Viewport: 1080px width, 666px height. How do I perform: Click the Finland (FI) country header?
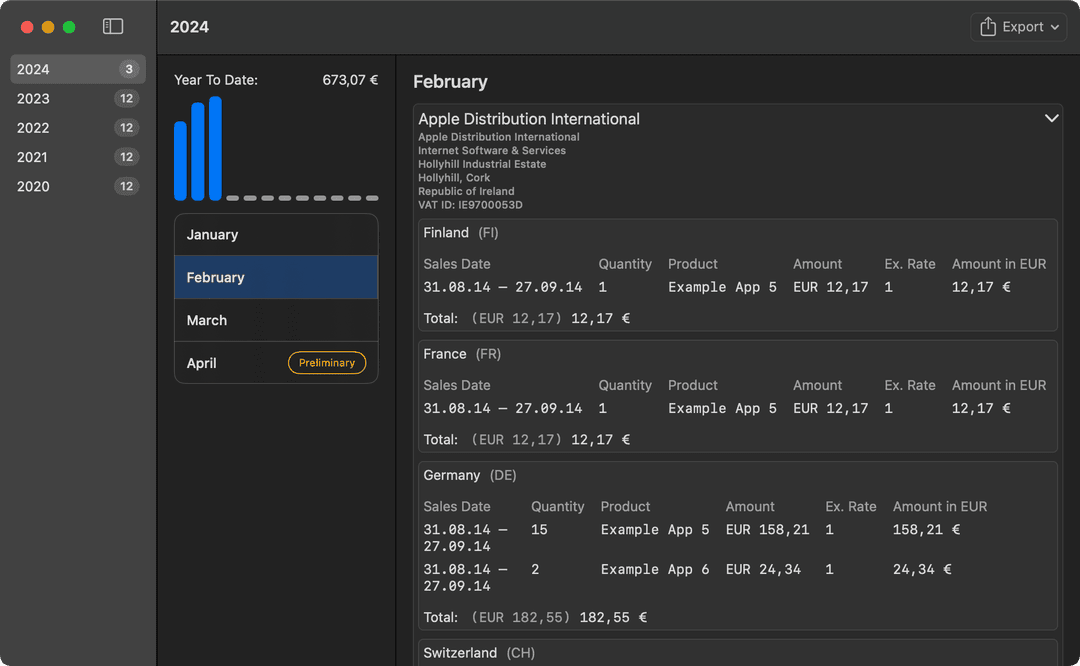[x=461, y=233]
